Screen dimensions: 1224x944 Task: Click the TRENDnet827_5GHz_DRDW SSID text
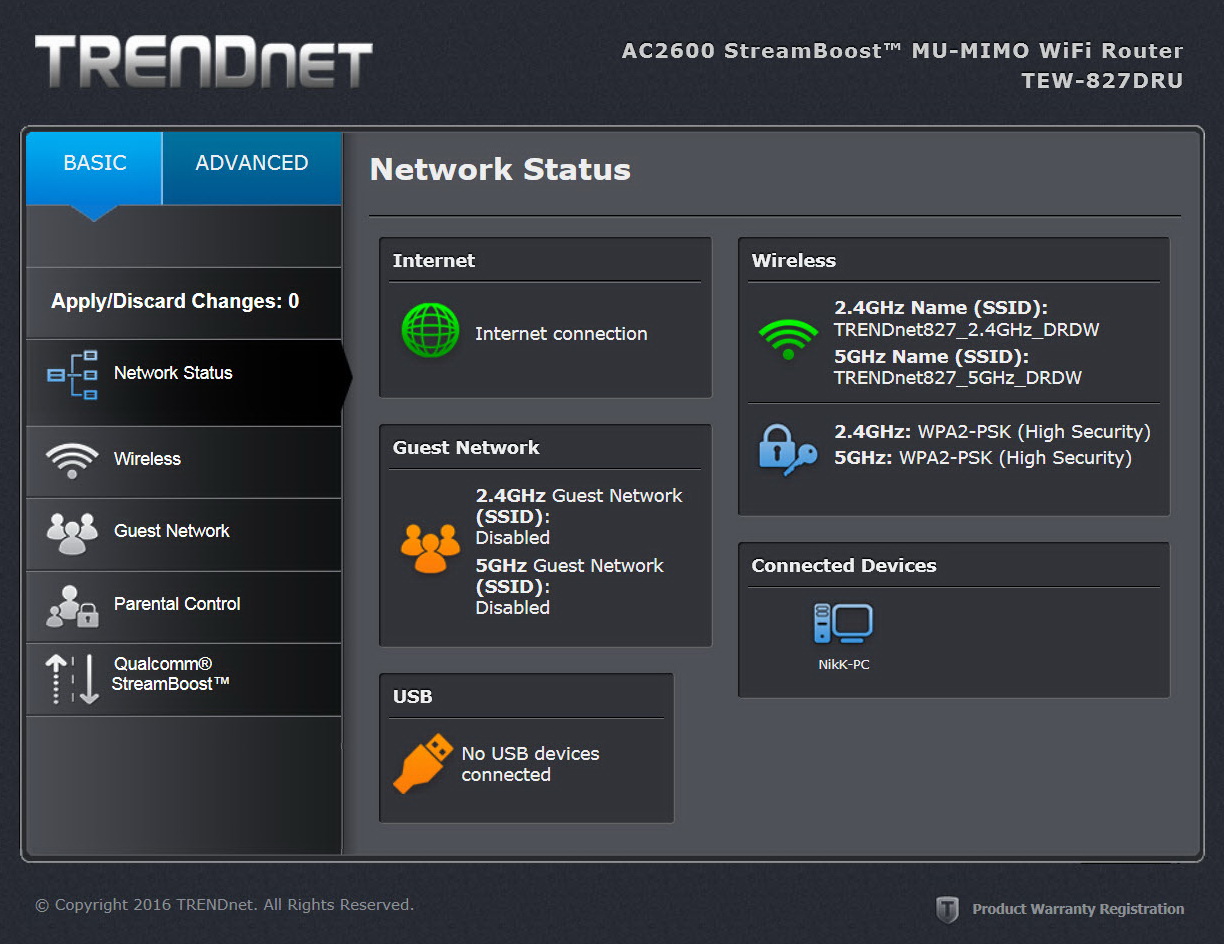click(958, 378)
